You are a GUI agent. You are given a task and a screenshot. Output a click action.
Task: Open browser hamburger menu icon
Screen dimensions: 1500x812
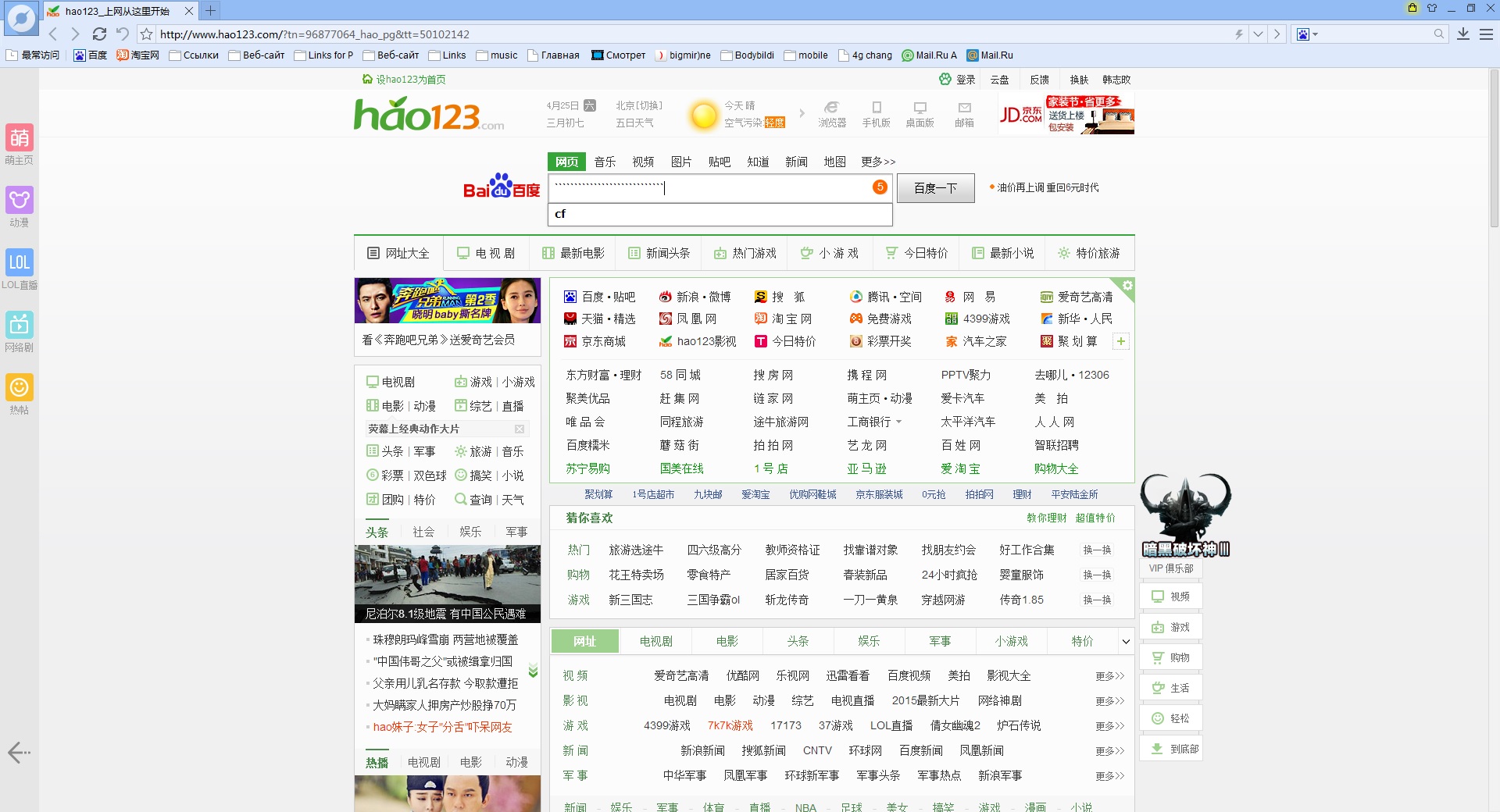pos(1486,34)
